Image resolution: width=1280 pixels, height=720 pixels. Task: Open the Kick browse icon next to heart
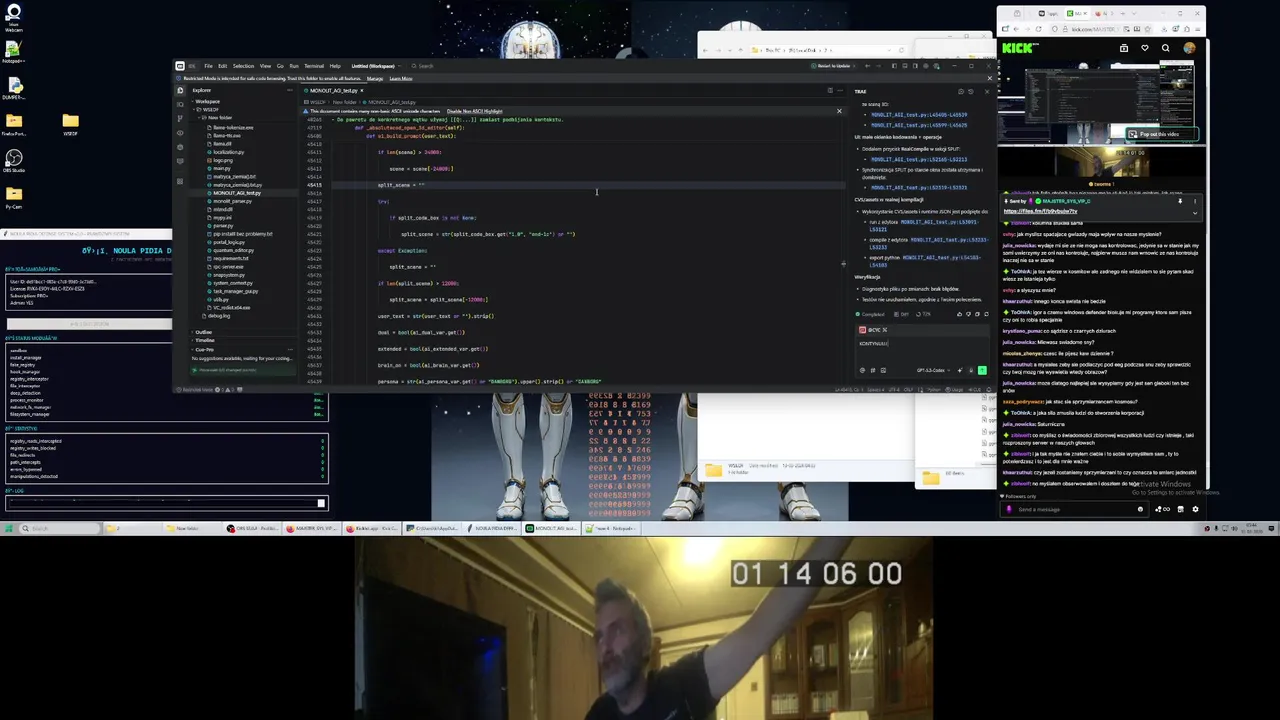[1124, 48]
